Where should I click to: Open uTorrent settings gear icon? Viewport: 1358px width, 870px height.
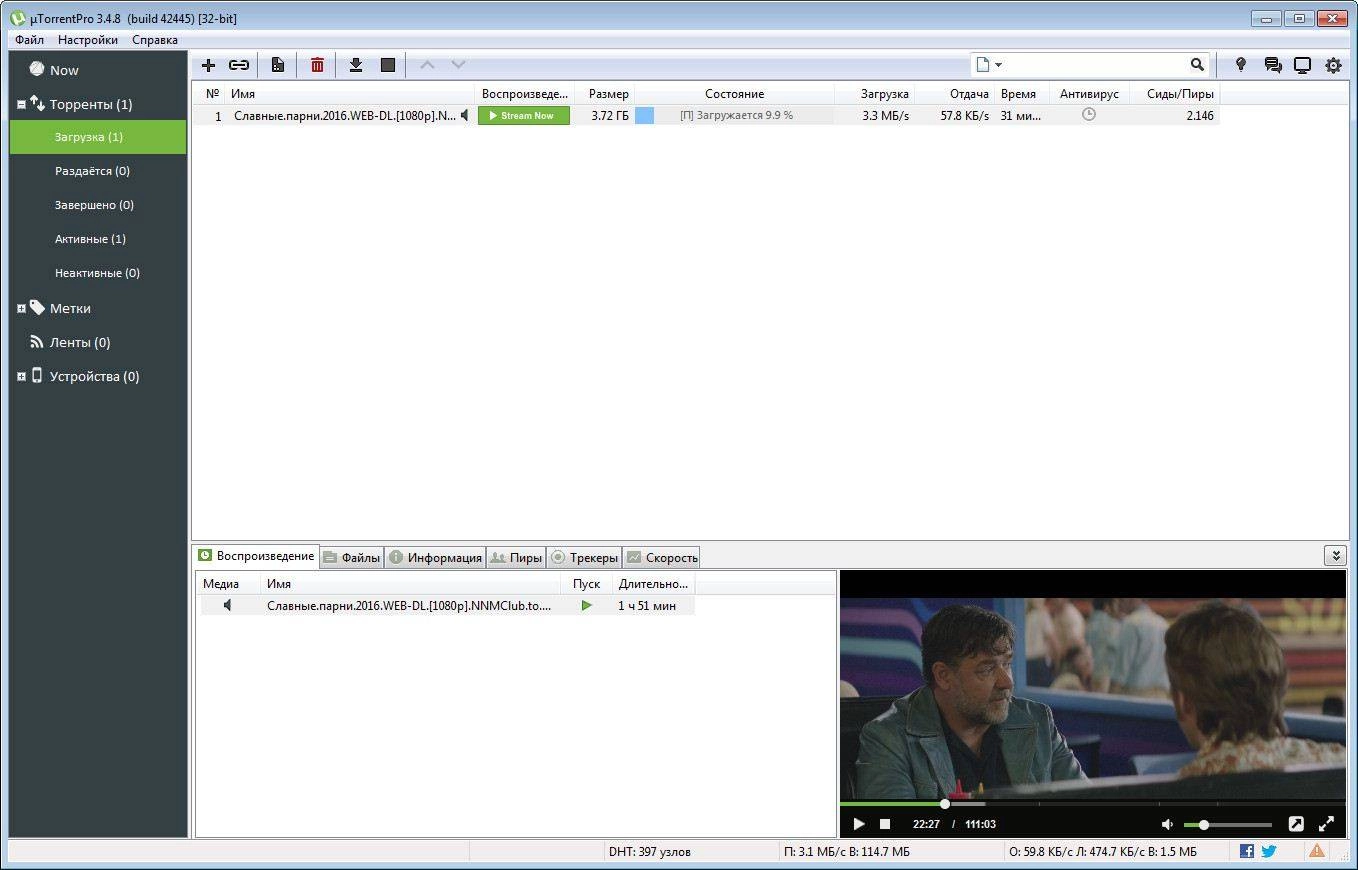pos(1333,64)
